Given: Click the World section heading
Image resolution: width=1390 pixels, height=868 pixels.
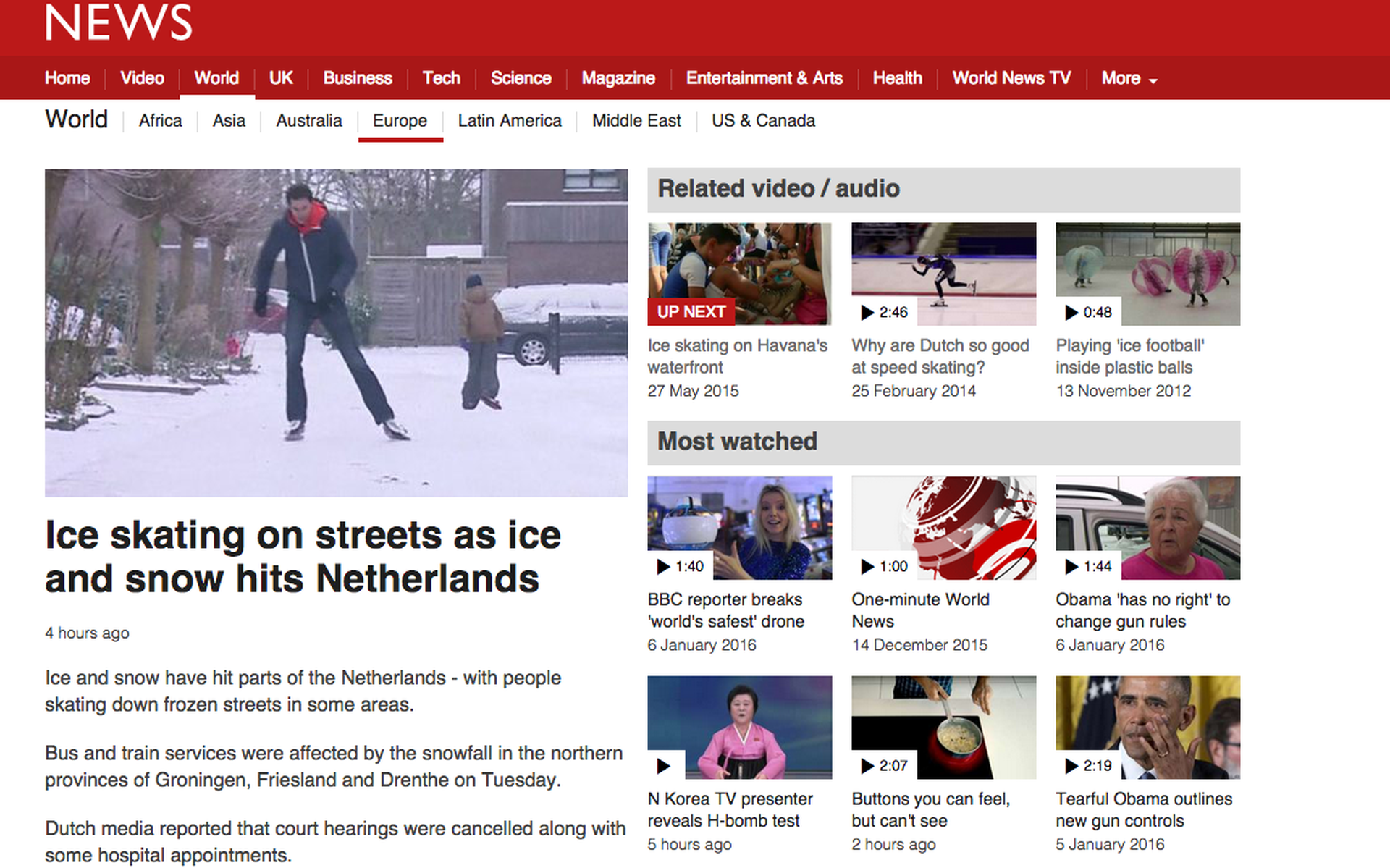Looking at the screenshot, I should 77,119.
